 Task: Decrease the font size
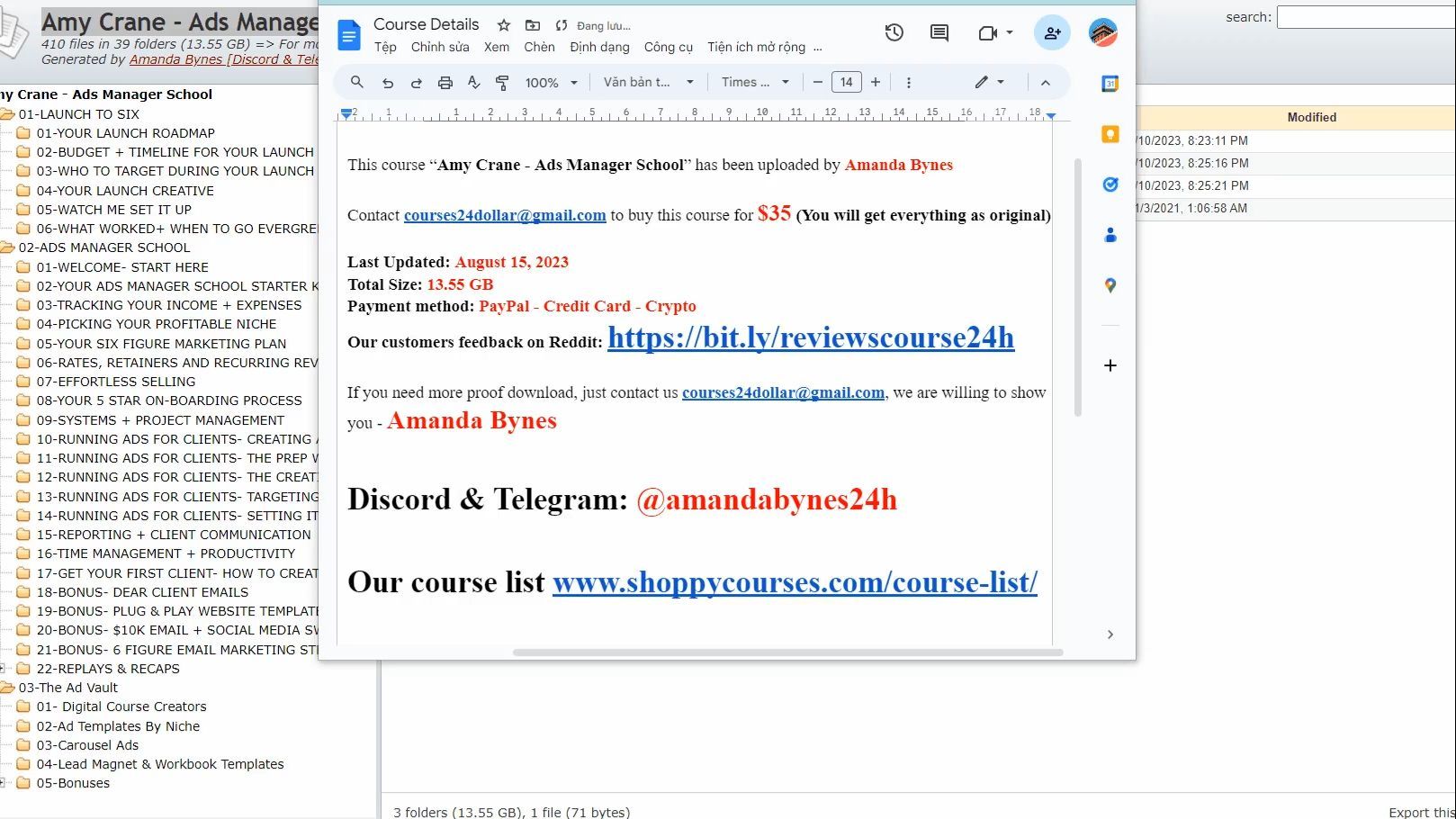[x=818, y=82]
